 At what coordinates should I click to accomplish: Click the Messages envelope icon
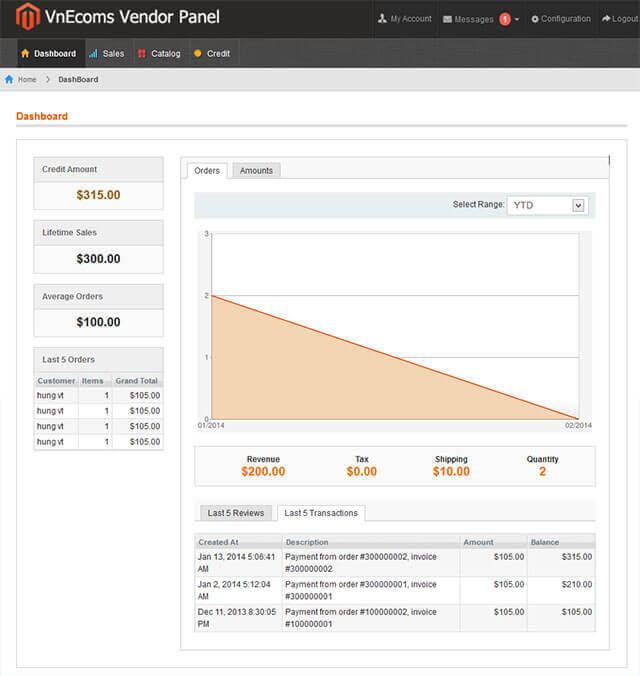tap(447, 19)
